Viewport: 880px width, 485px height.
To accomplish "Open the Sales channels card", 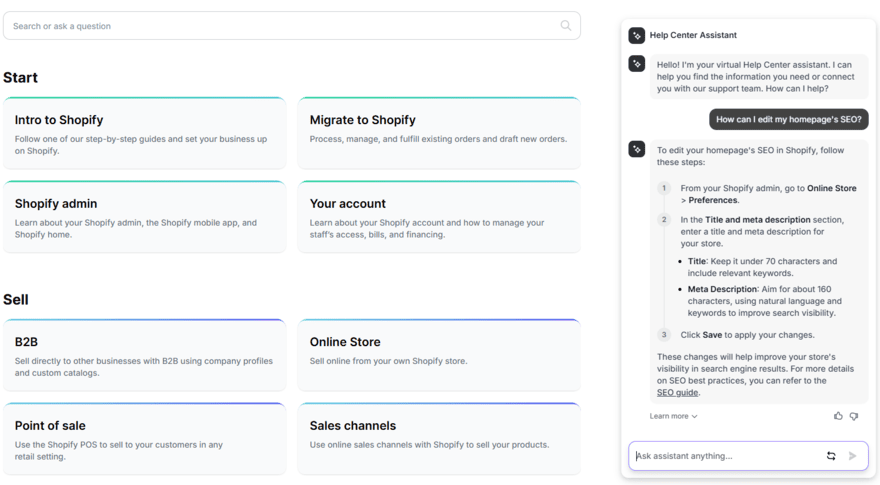I will pyautogui.click(x=439, y=438).
